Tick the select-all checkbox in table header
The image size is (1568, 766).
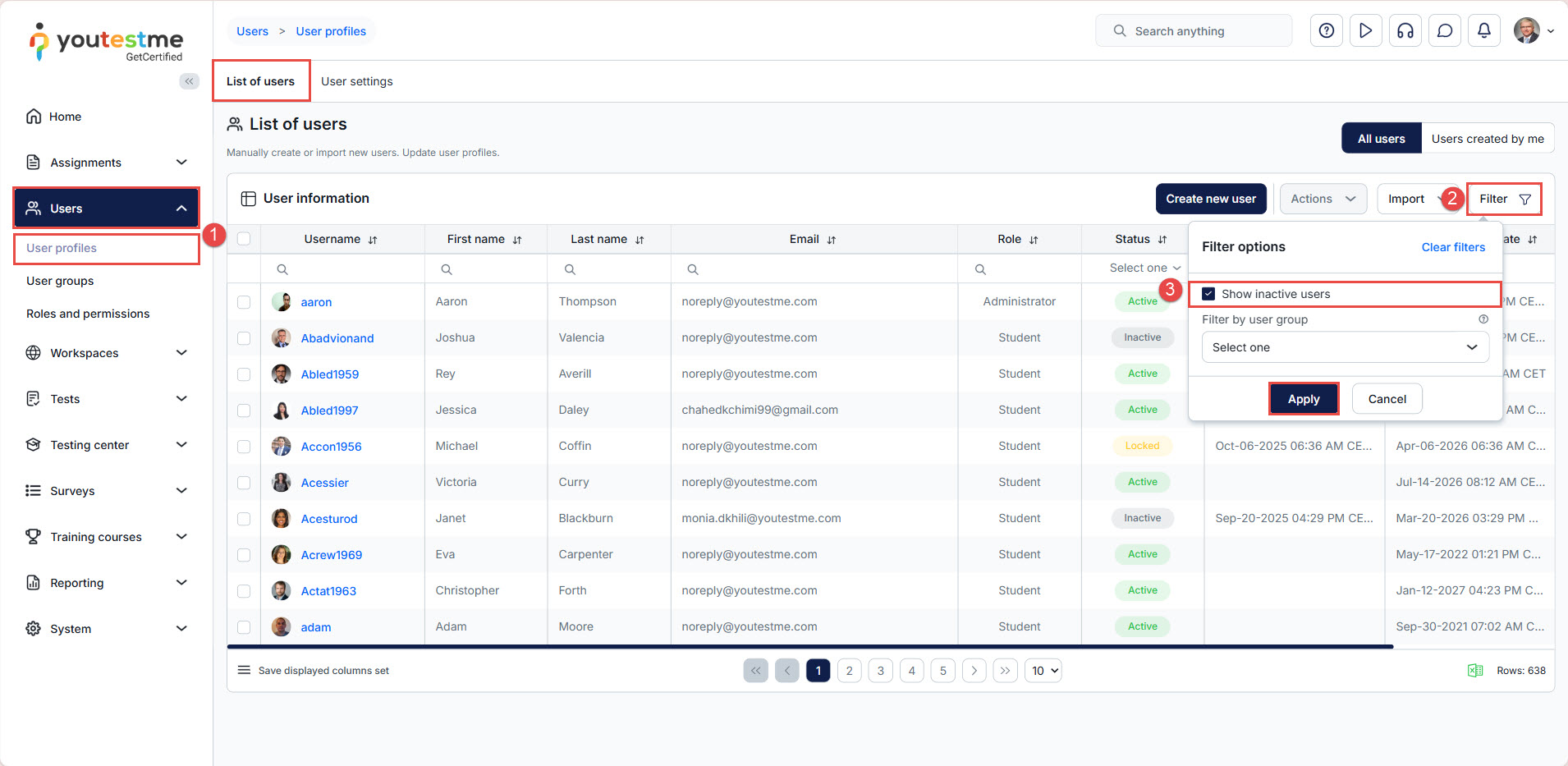[x=244, y=239]
